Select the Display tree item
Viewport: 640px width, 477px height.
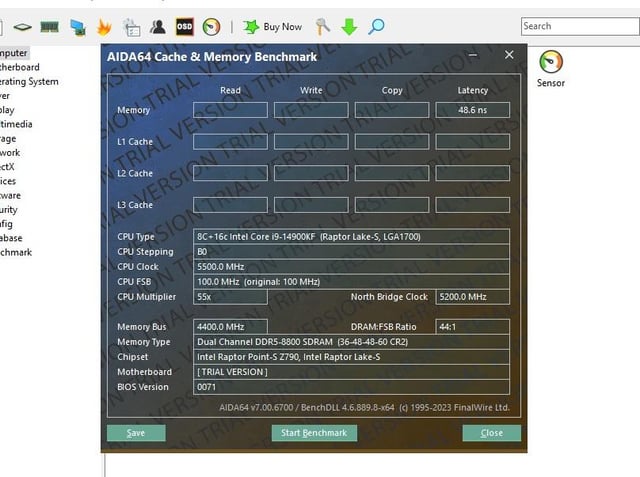[7, 110]
